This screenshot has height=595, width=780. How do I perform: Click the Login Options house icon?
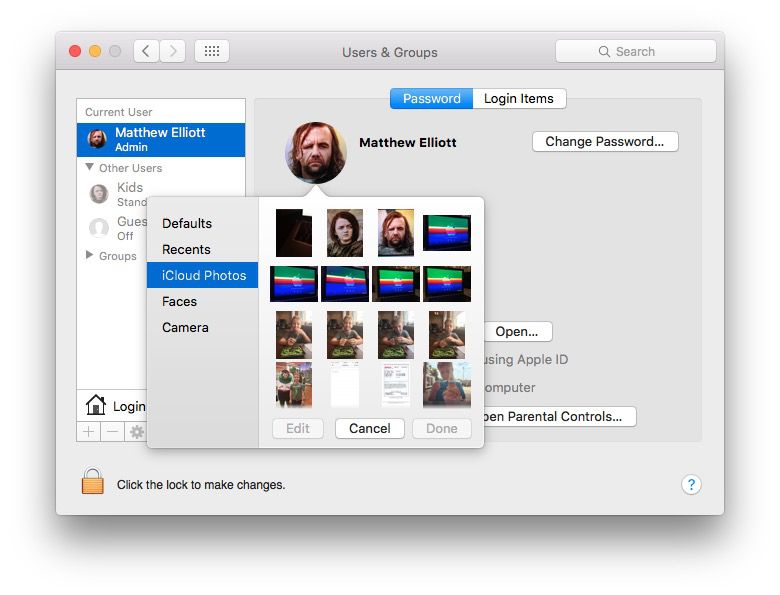click(96, 405)
